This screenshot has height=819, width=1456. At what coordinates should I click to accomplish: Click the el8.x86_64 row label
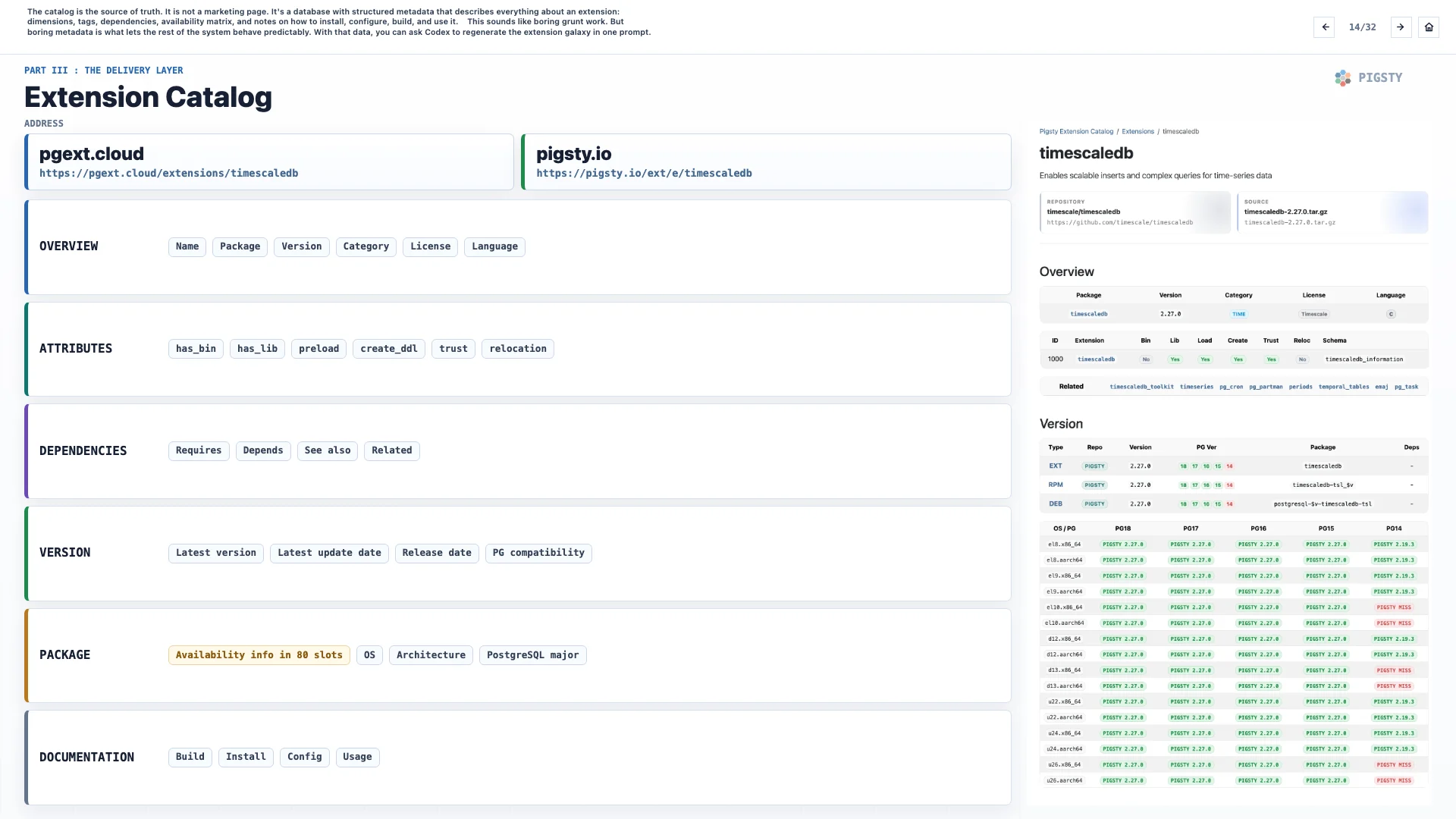pos(1064,544)
